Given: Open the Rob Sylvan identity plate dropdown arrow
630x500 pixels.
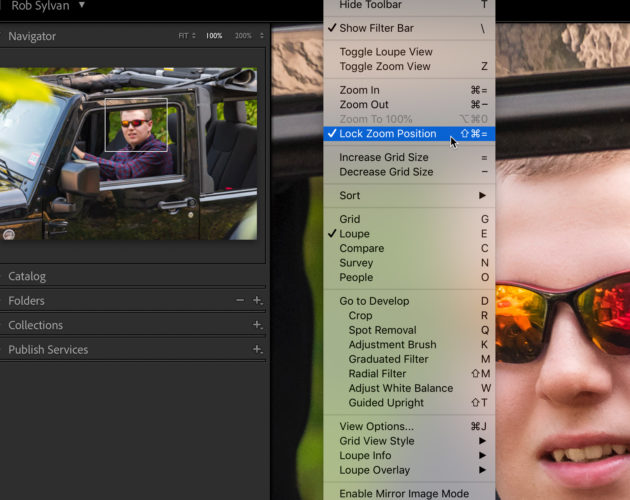Looking at the screenshot, I should tap(82, 5).
